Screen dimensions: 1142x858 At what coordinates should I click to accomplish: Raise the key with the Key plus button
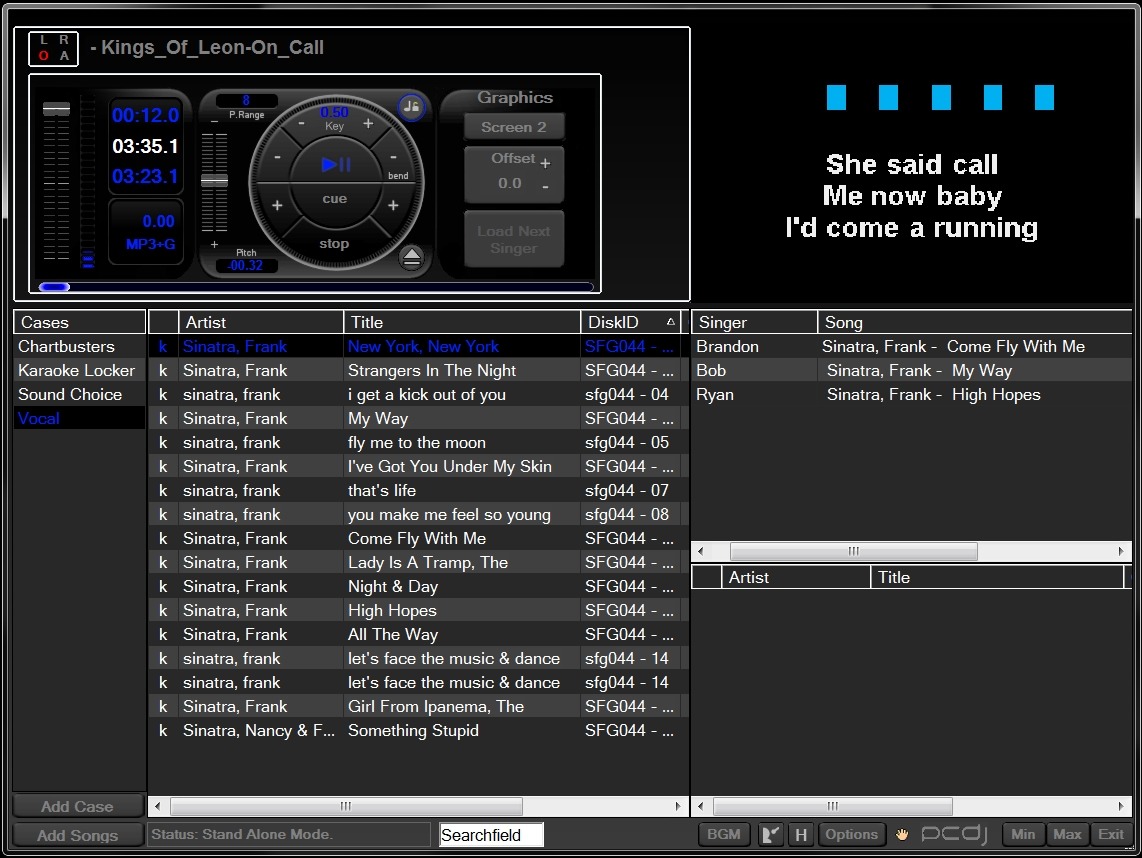coord(369,124)
